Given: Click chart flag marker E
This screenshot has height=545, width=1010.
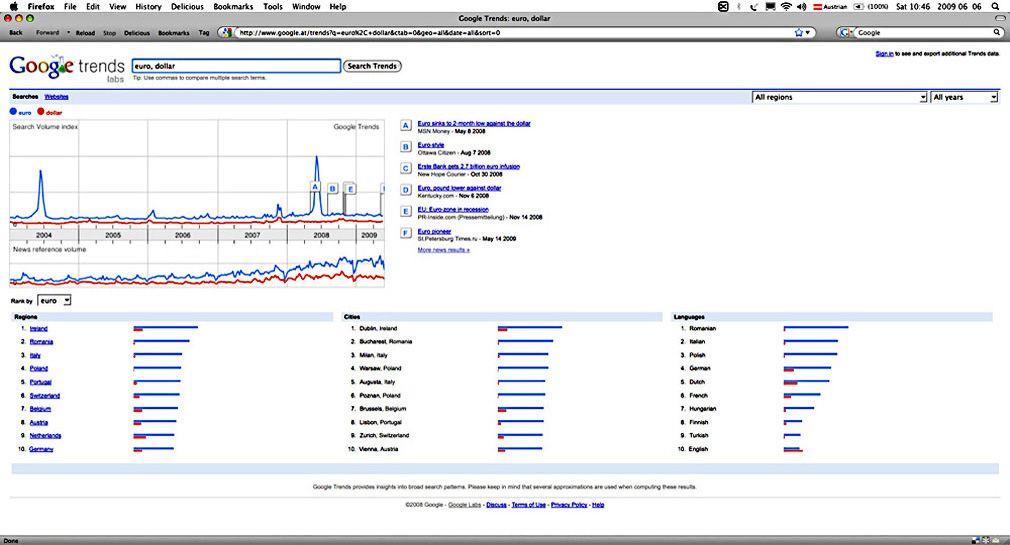Looking at the screenshot, I should (350, 189).
